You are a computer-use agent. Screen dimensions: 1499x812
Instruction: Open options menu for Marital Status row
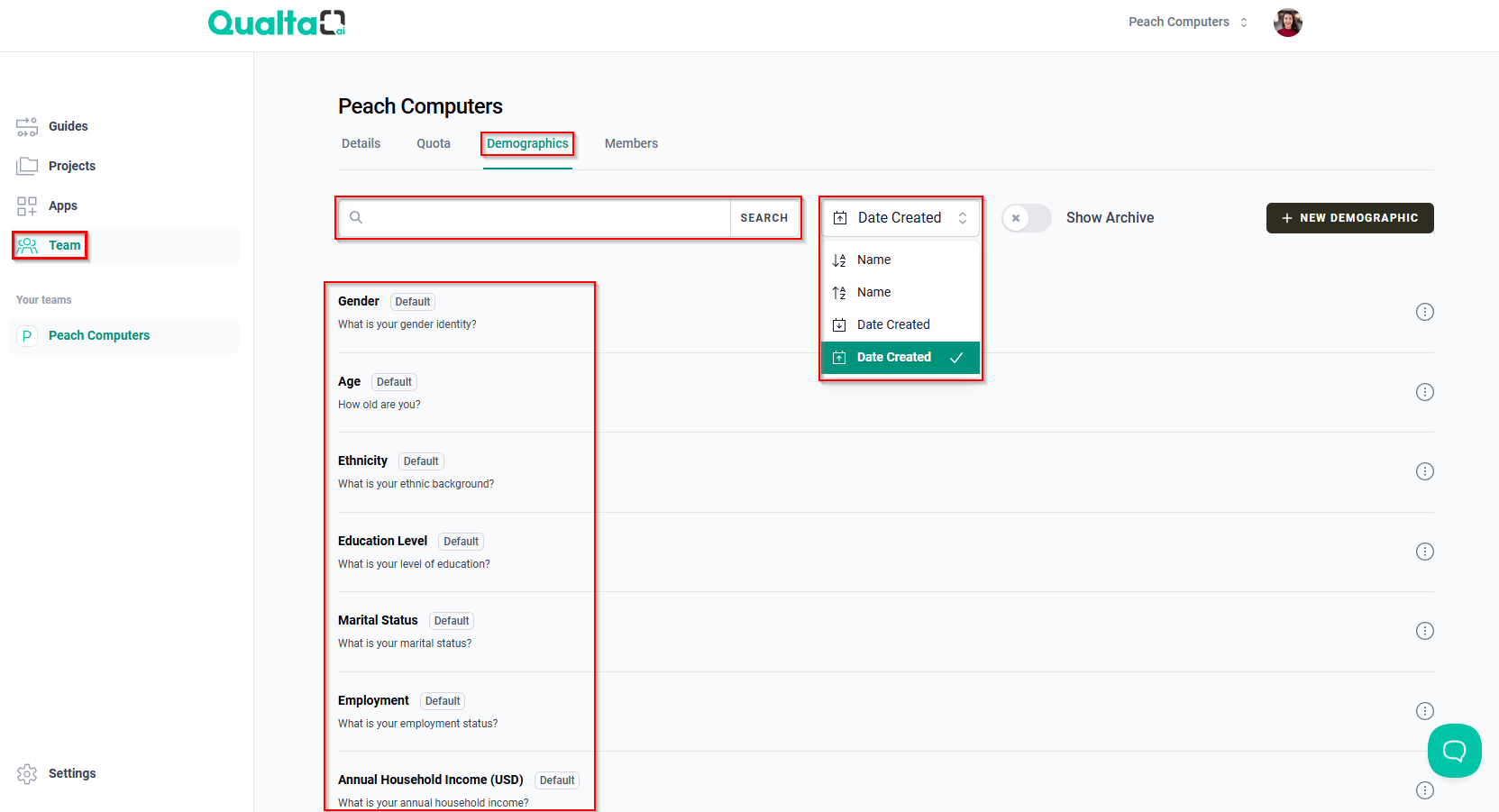click(x=1424, y=631)
